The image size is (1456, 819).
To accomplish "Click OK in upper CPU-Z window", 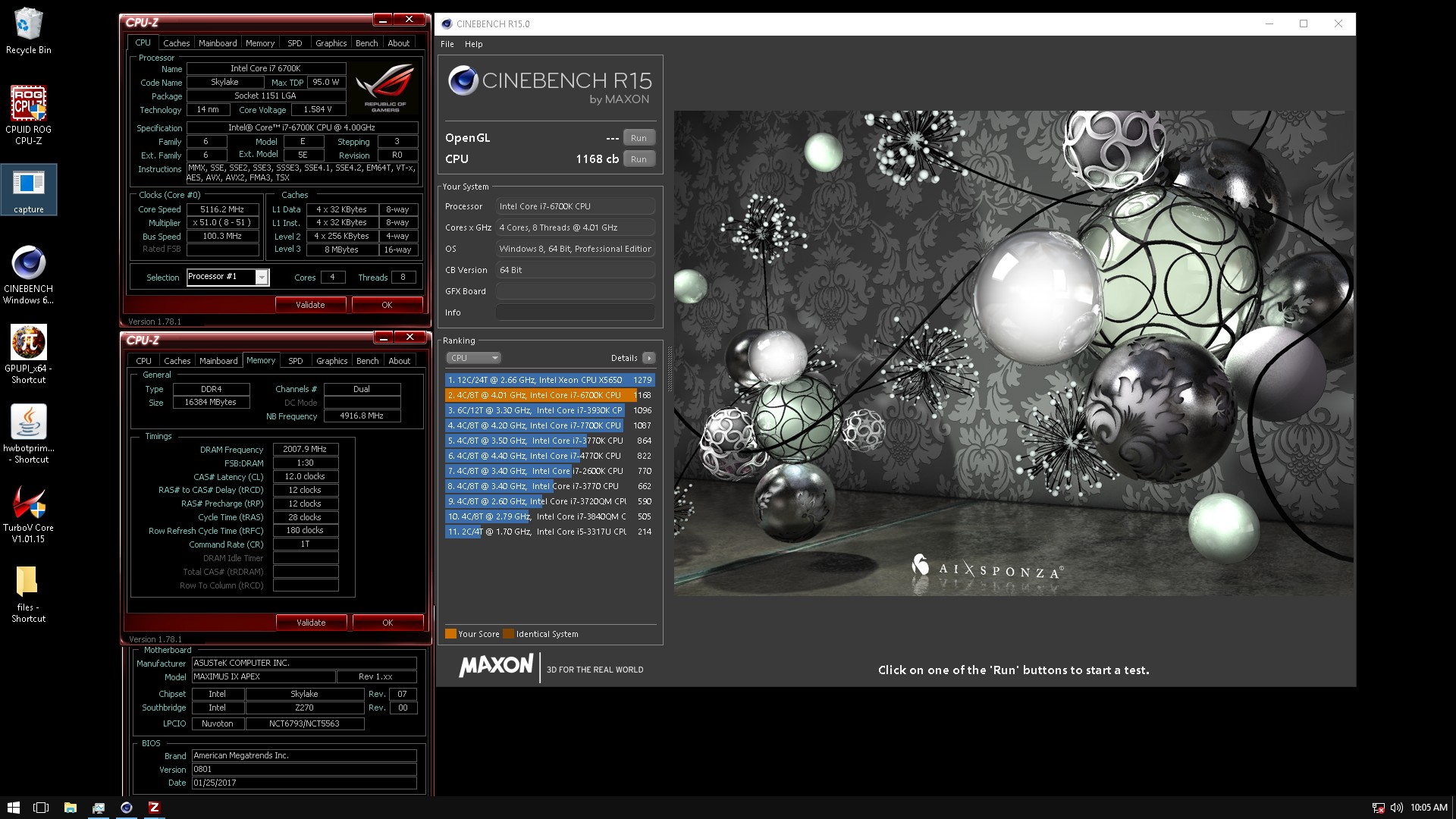I will coord(387,305).
